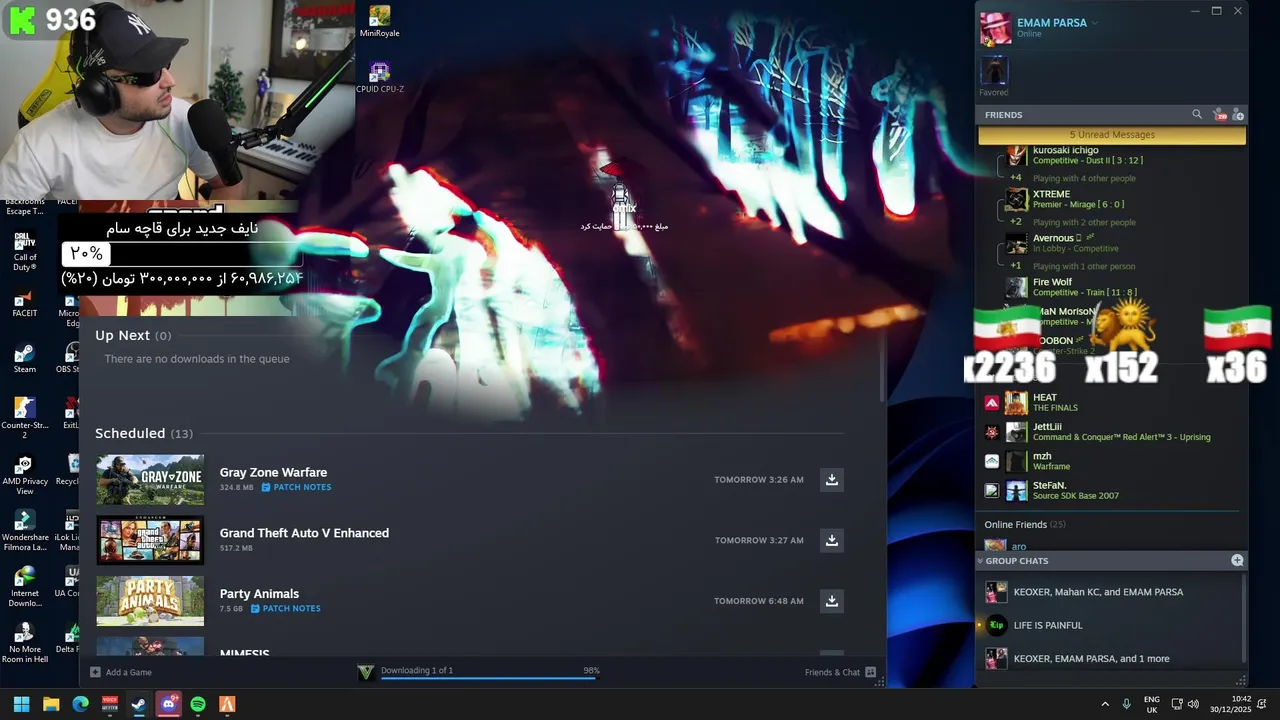This screenshot has width=1280, height=720.
Task: Search friends with magnifier icon
Action: (x=1197, y=115)
